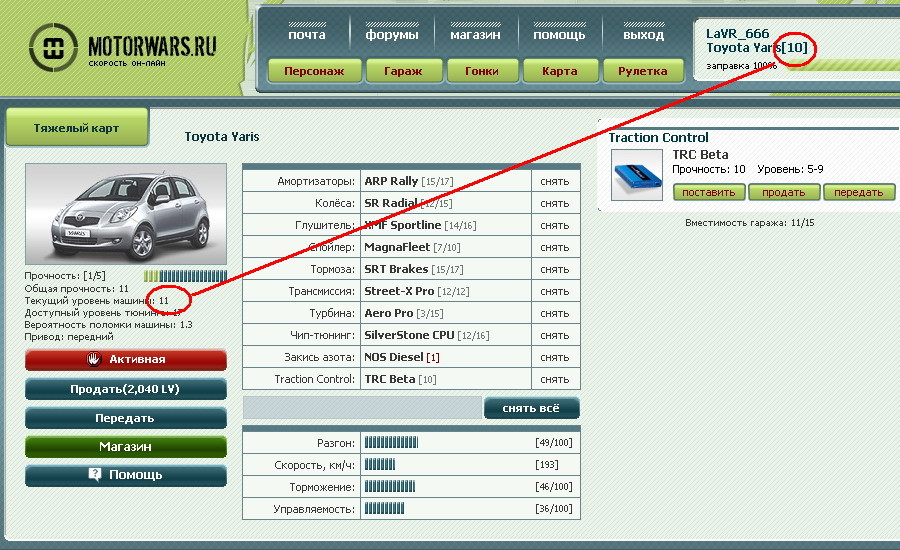Open the форумы menu item
Screen dimensions: 900x550
click(x=392, y=35)
